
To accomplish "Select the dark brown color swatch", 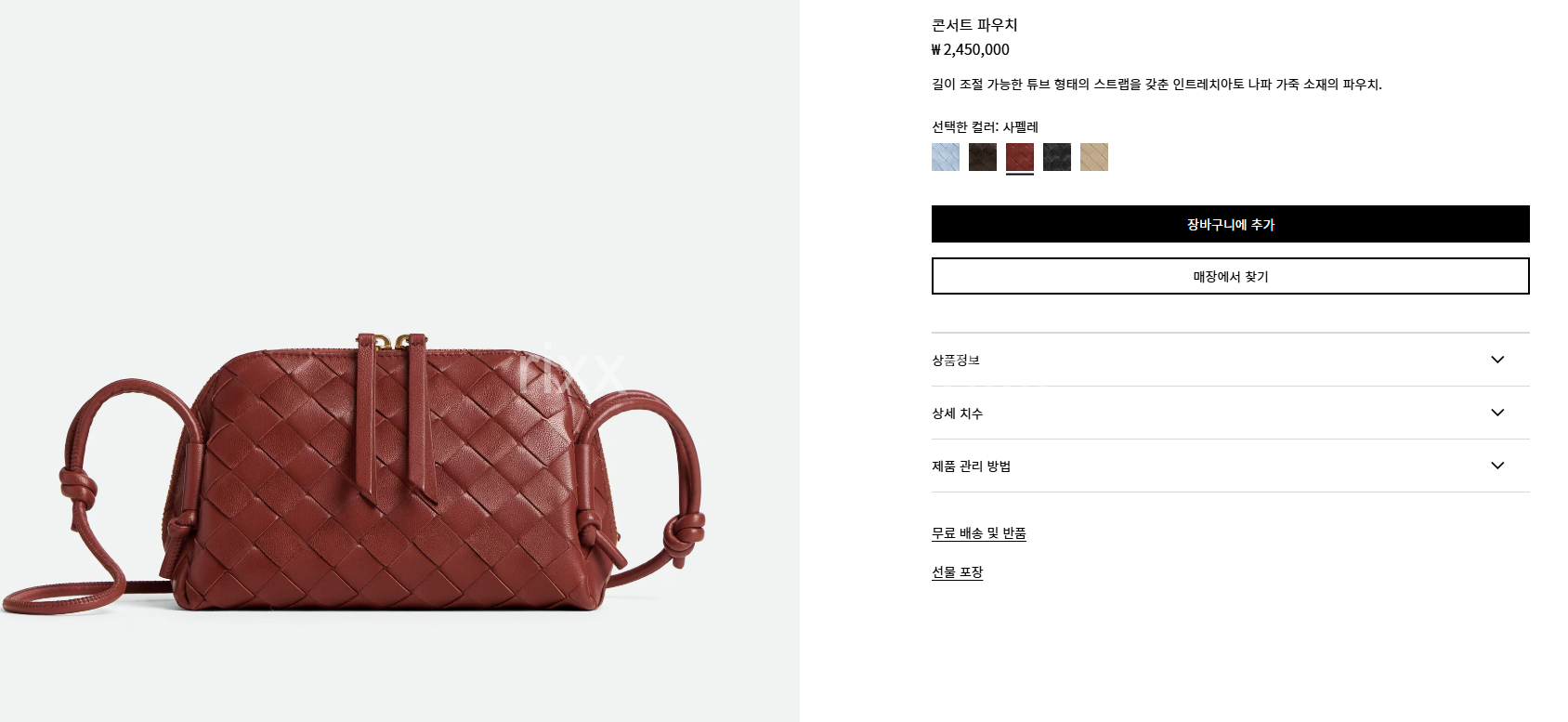I will click(982, 157).
